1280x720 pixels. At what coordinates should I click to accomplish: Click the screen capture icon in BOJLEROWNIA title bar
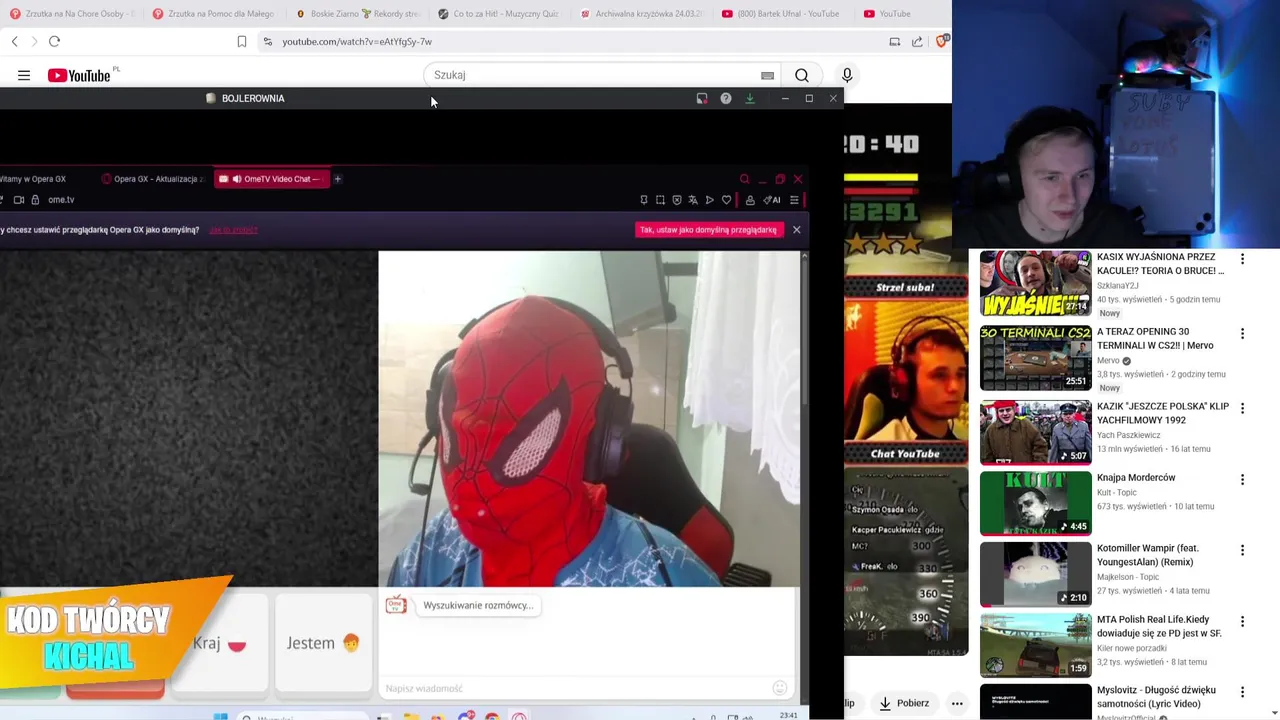[702, 98]
